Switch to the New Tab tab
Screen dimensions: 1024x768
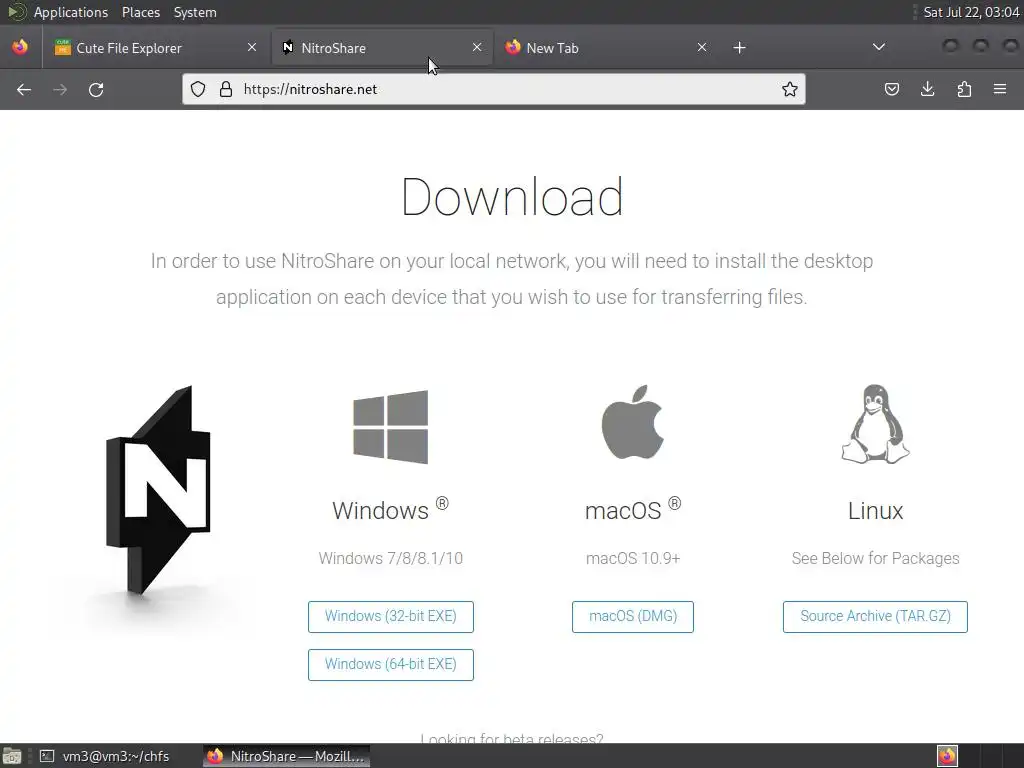click(x=606, y=48)
